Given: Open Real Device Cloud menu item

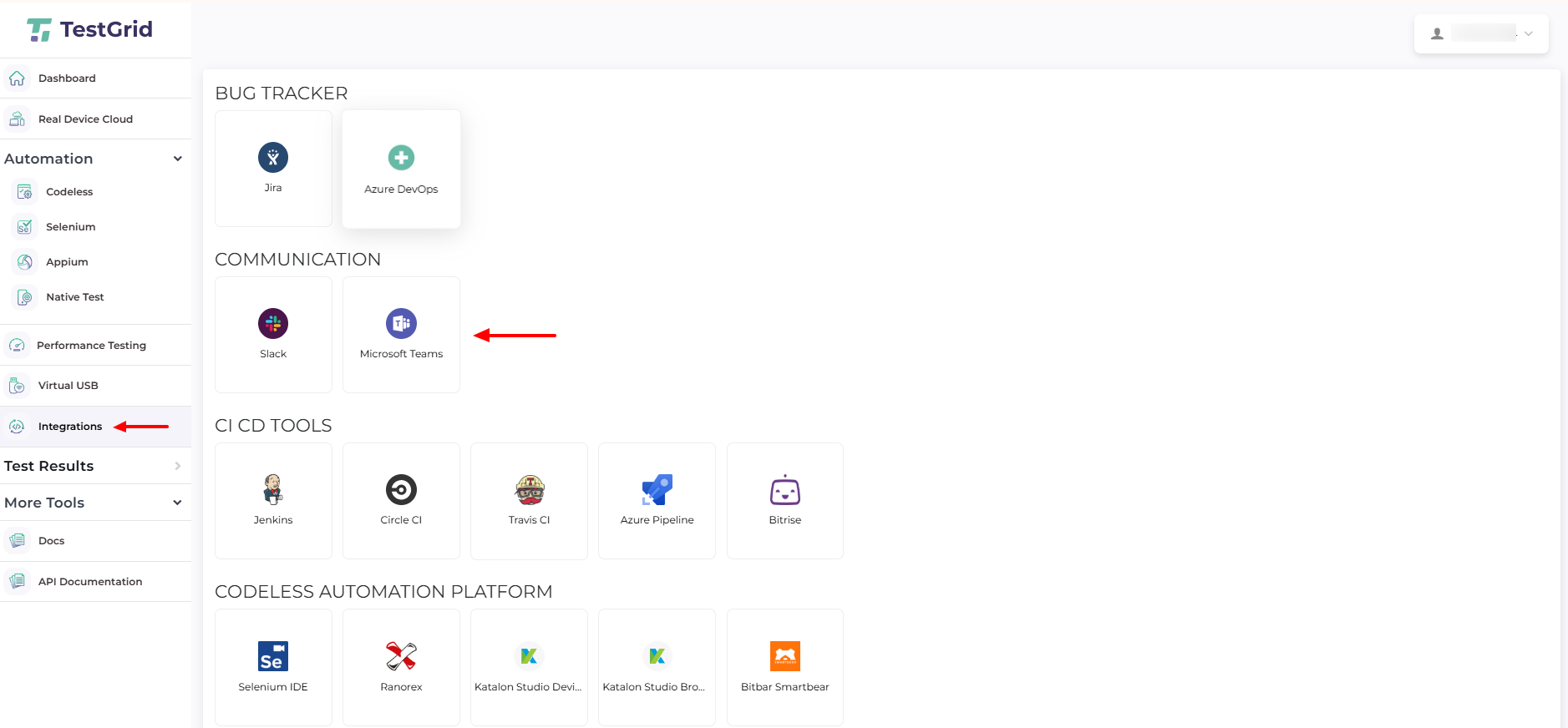Looking at the screenshot, I should [96, 119].
